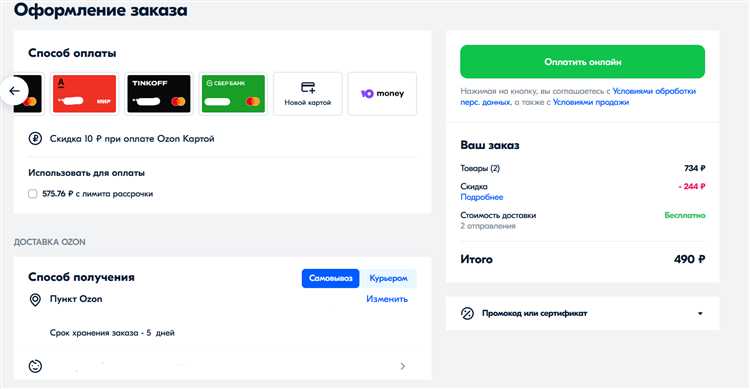Click the percent promo code icon
Viewport: 750px width, 389px height.
coord(467,313)
